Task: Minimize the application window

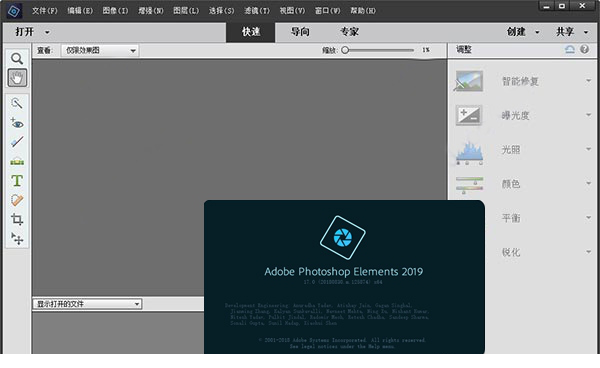Action: pos(546,6)
